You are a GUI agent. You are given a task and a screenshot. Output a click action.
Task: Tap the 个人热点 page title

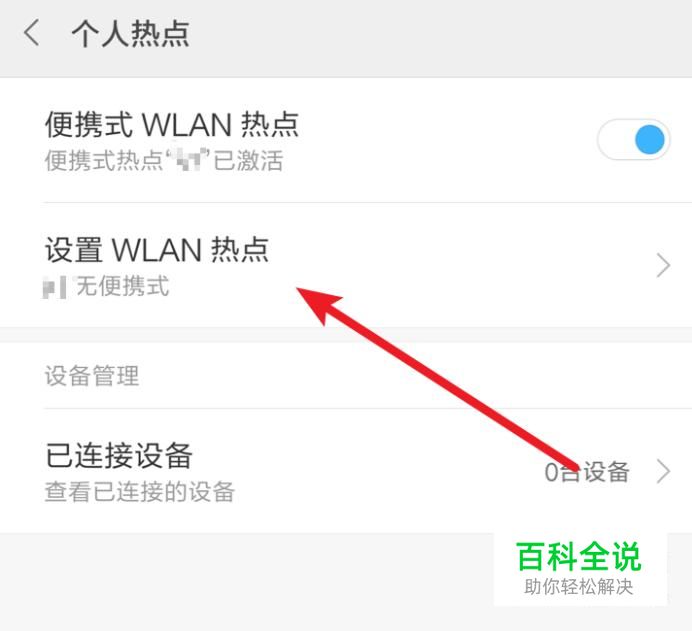click(x=131, y=33)
